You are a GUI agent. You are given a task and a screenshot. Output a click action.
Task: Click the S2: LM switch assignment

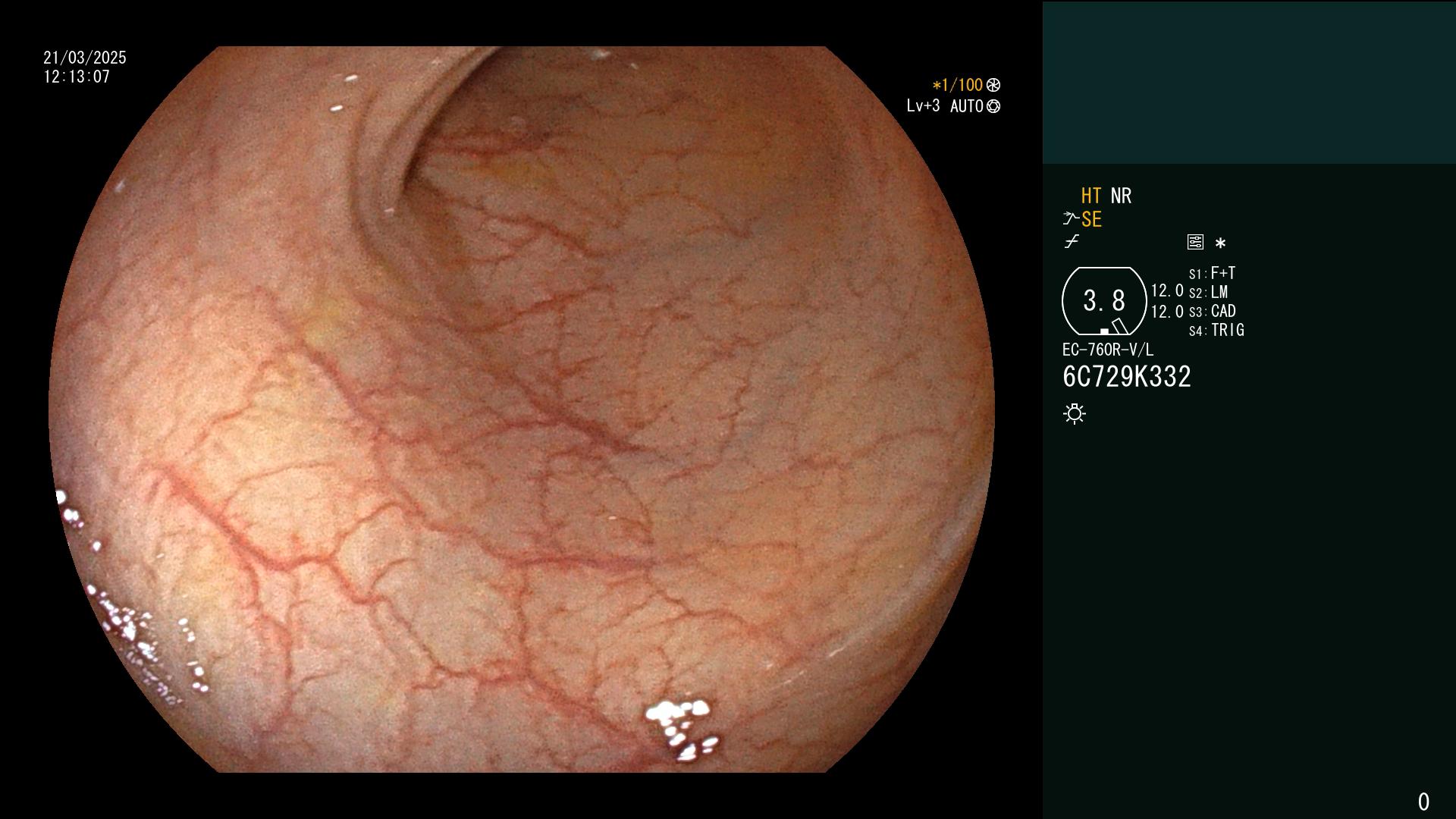point(1208,293)
